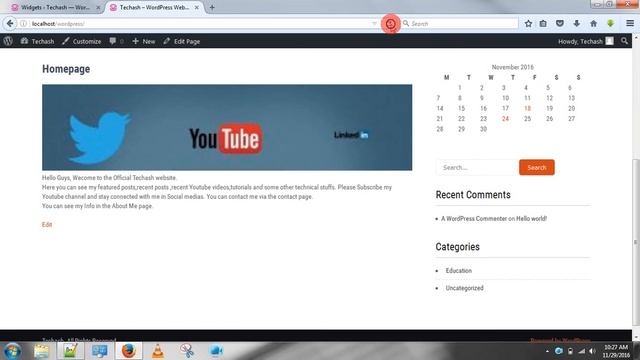The width and height of the screenshot is (640, 360).
Task: Click the volume speaker in system tray
Action: (x=592, y=351)
